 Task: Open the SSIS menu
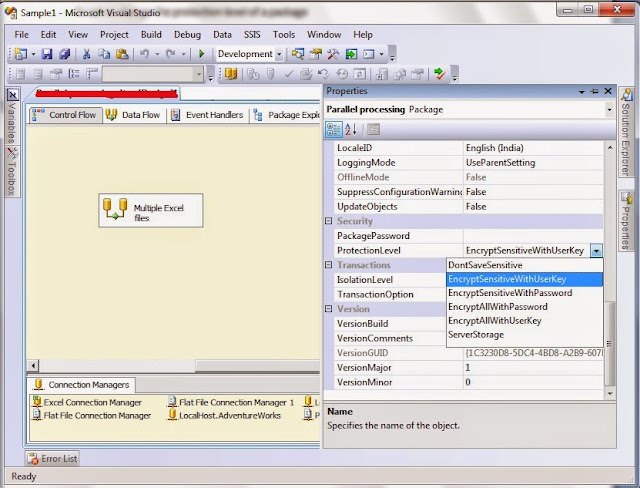252,35
